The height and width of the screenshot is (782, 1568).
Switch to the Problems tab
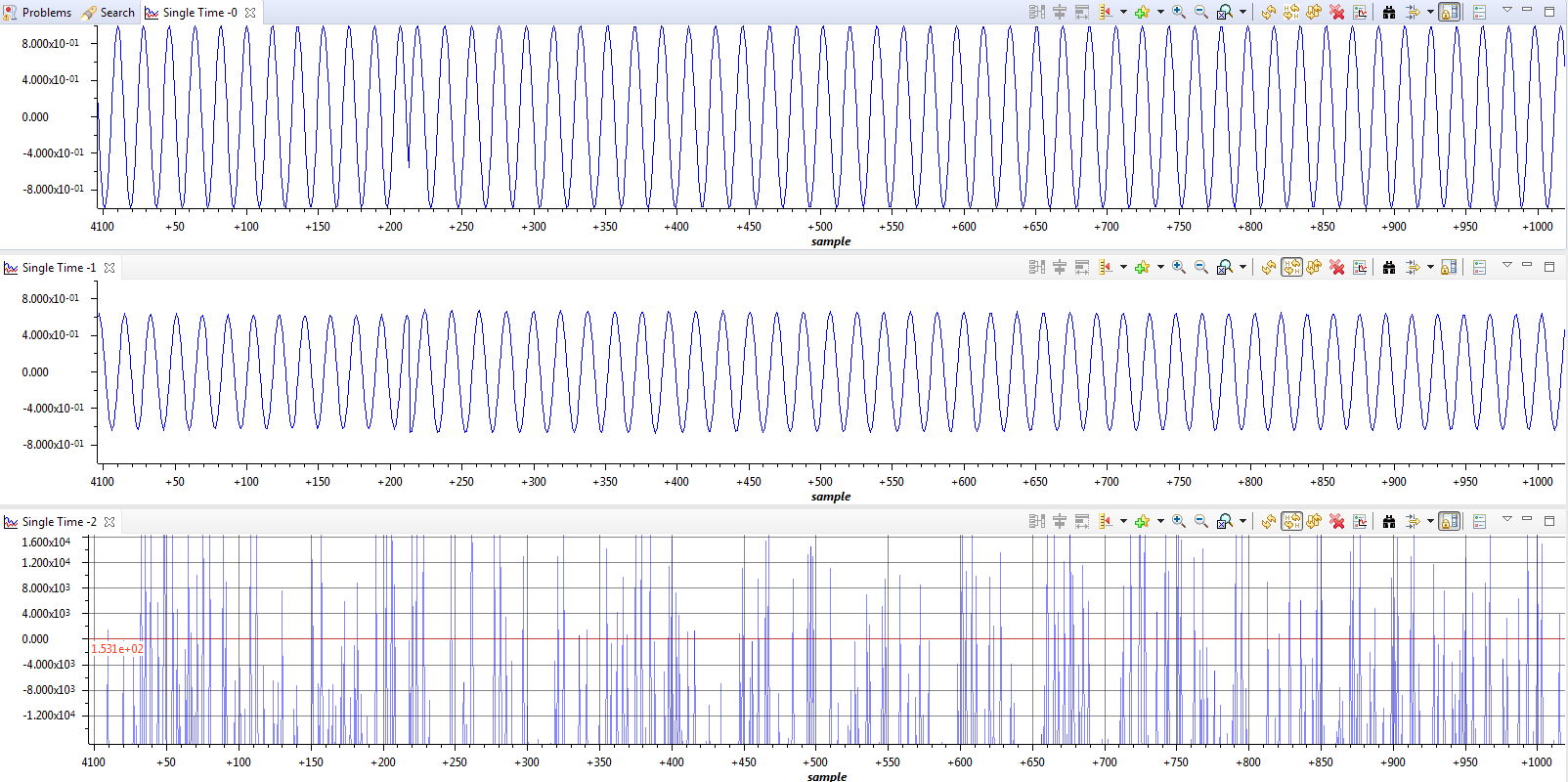(38, 12)
